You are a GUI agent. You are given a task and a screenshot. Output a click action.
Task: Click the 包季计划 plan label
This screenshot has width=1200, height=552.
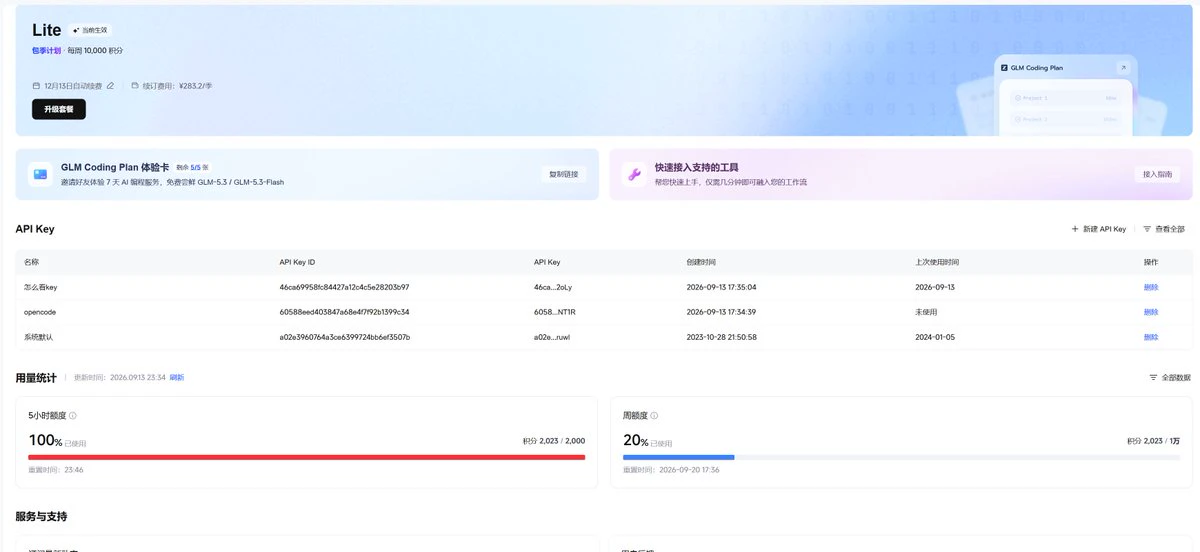(46, 50)
